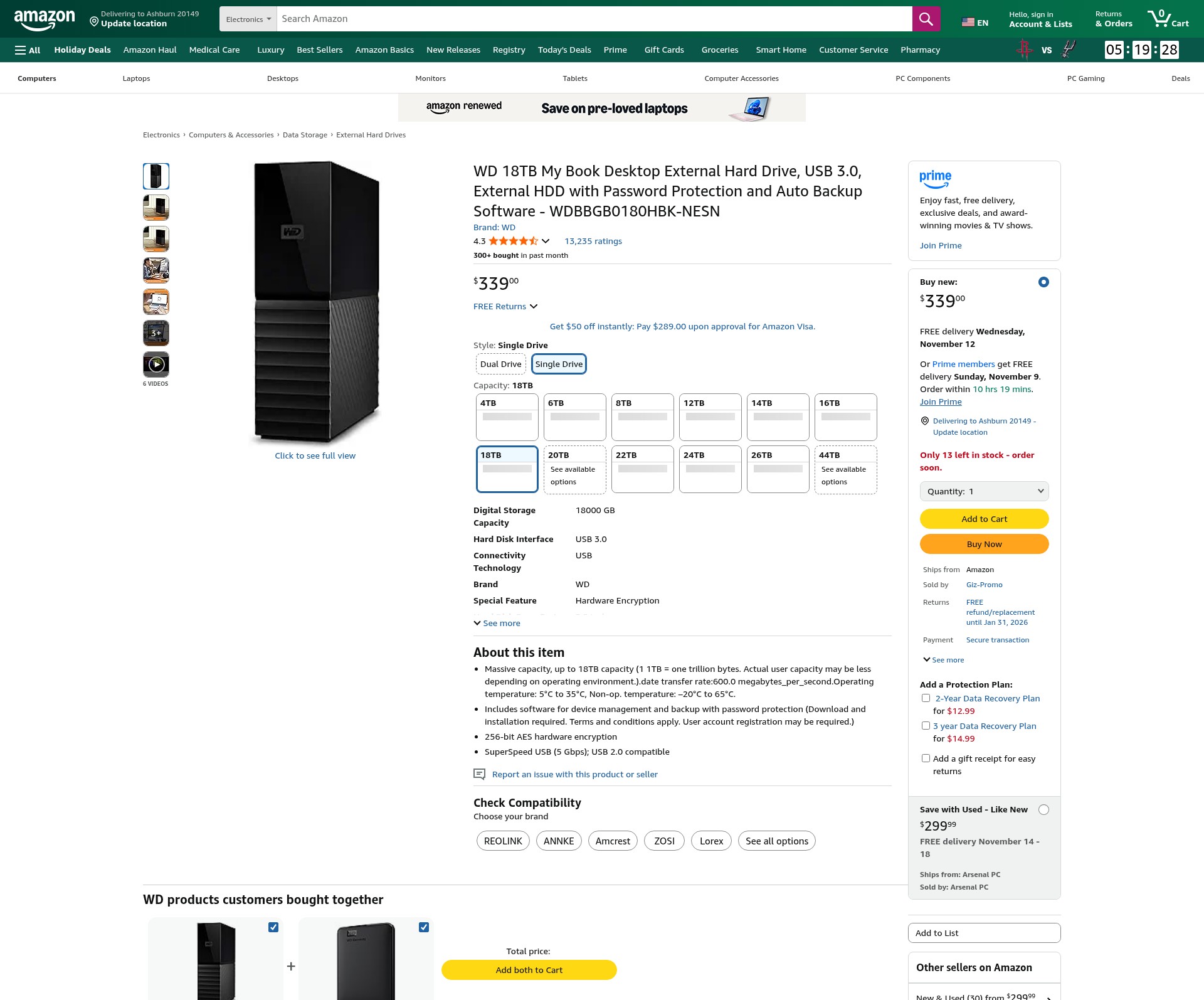The width and height of the screenshot is (1204, 1000).
Task: Select the Buy new radio button
Action: [x=1043, y=282]
